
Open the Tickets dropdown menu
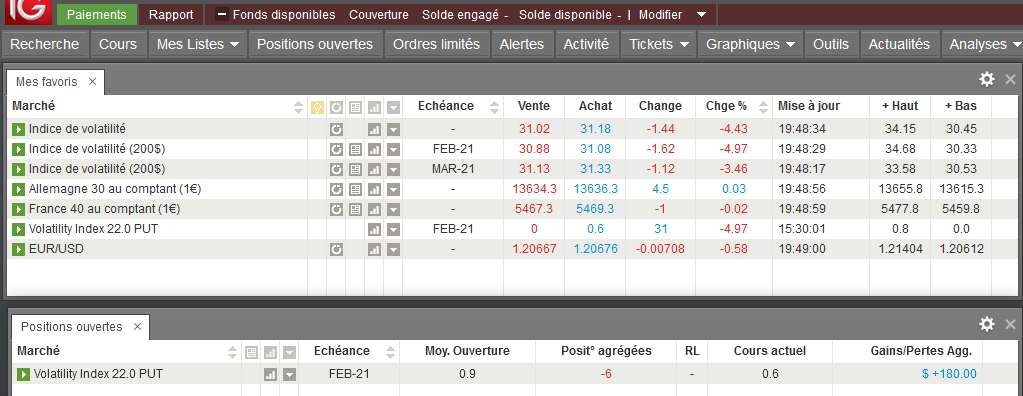click(x=659, y=44)
